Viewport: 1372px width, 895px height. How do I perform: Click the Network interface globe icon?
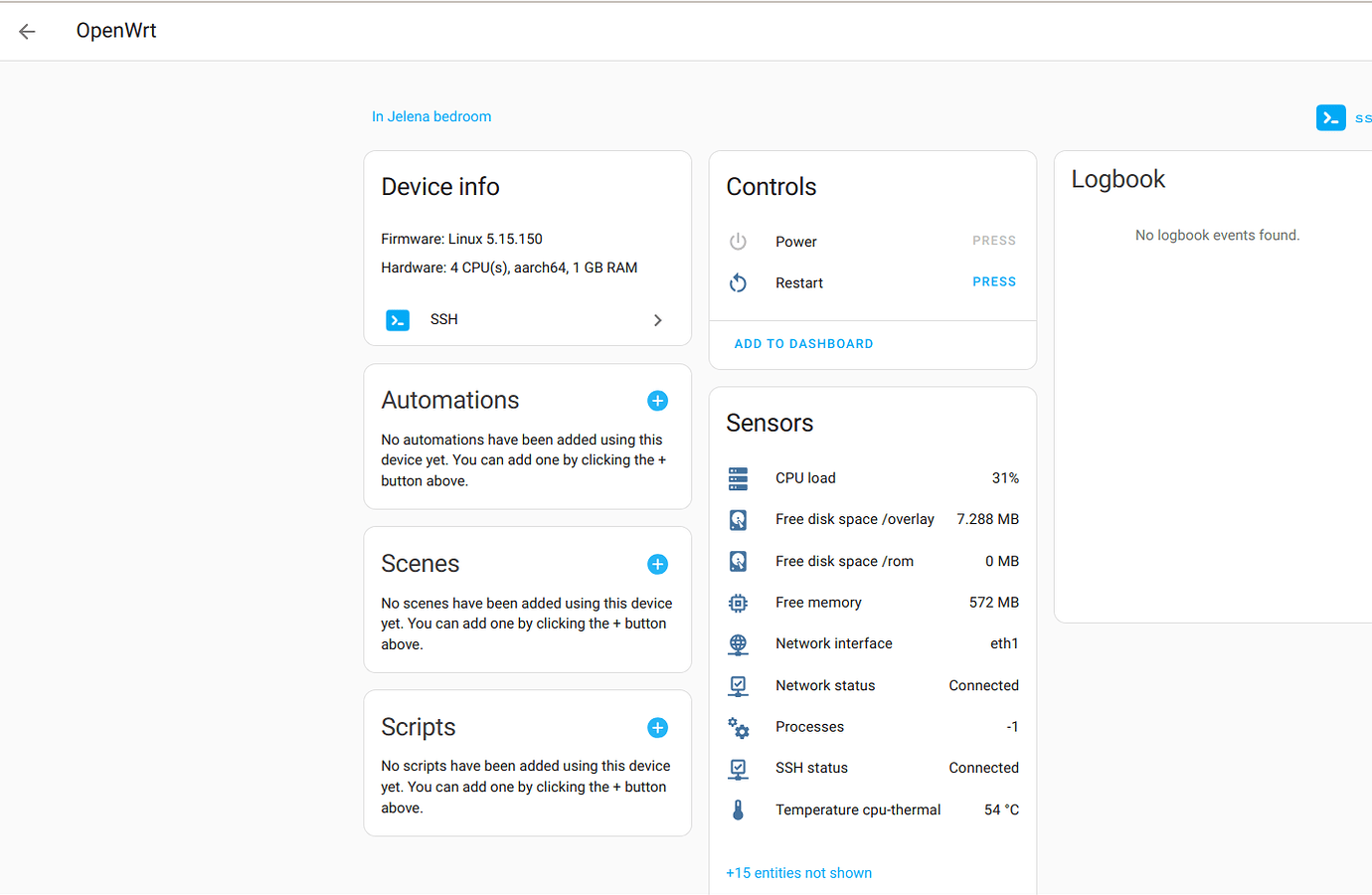(x=738, y=643)
